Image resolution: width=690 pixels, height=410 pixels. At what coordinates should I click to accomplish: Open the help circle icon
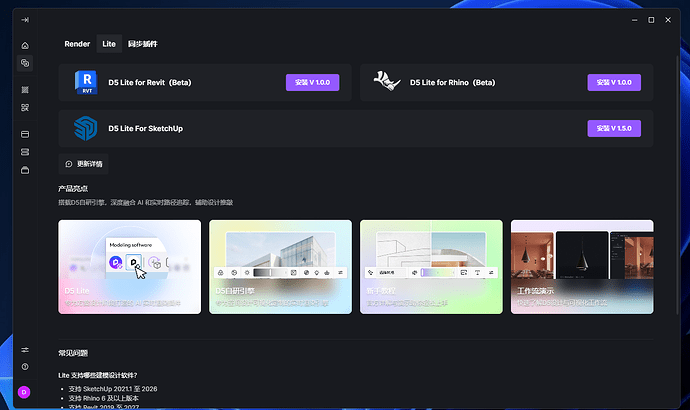click(x=25, y=366)
